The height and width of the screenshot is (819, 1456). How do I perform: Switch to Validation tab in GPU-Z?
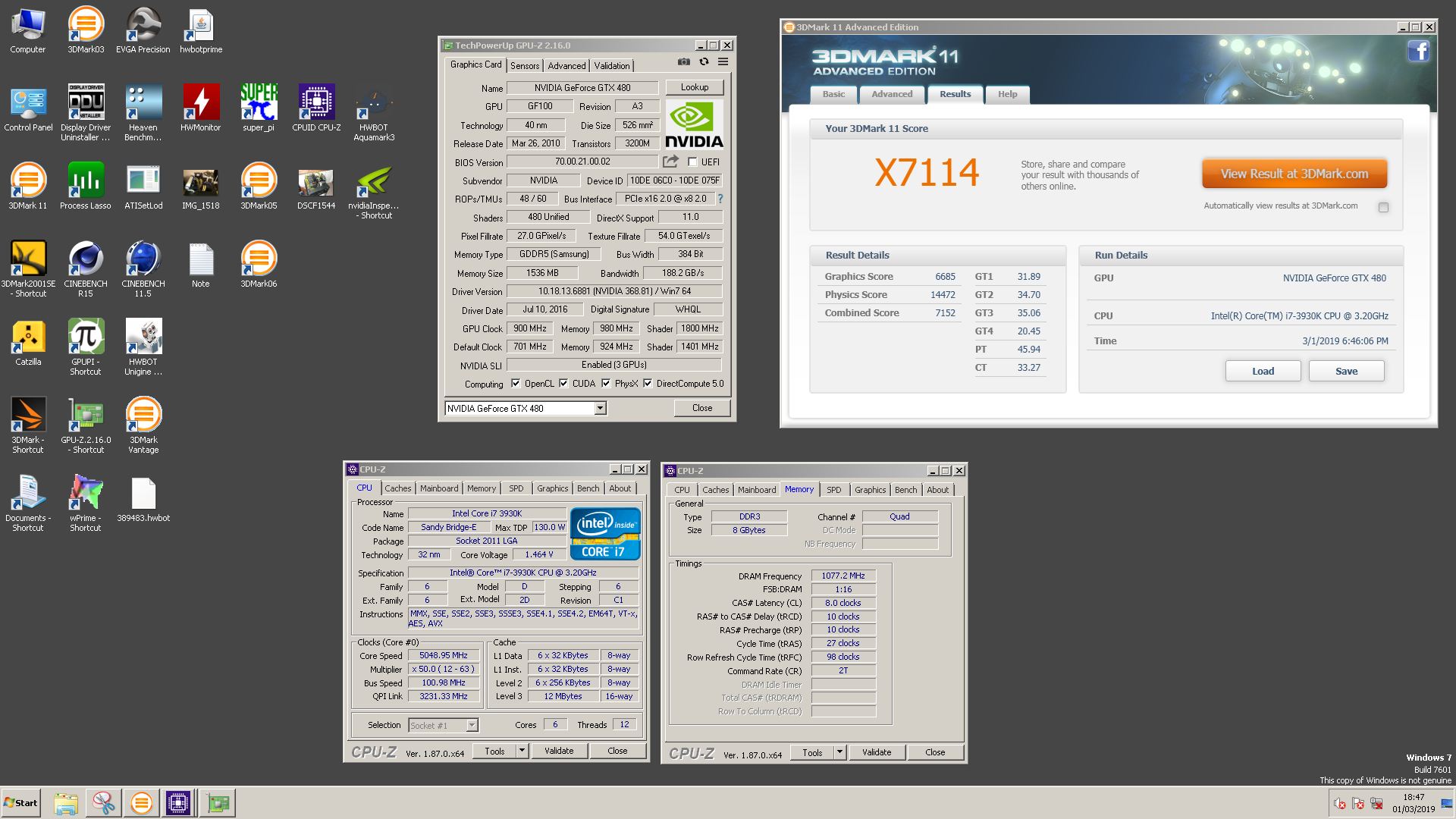click(x=611, y=66)
